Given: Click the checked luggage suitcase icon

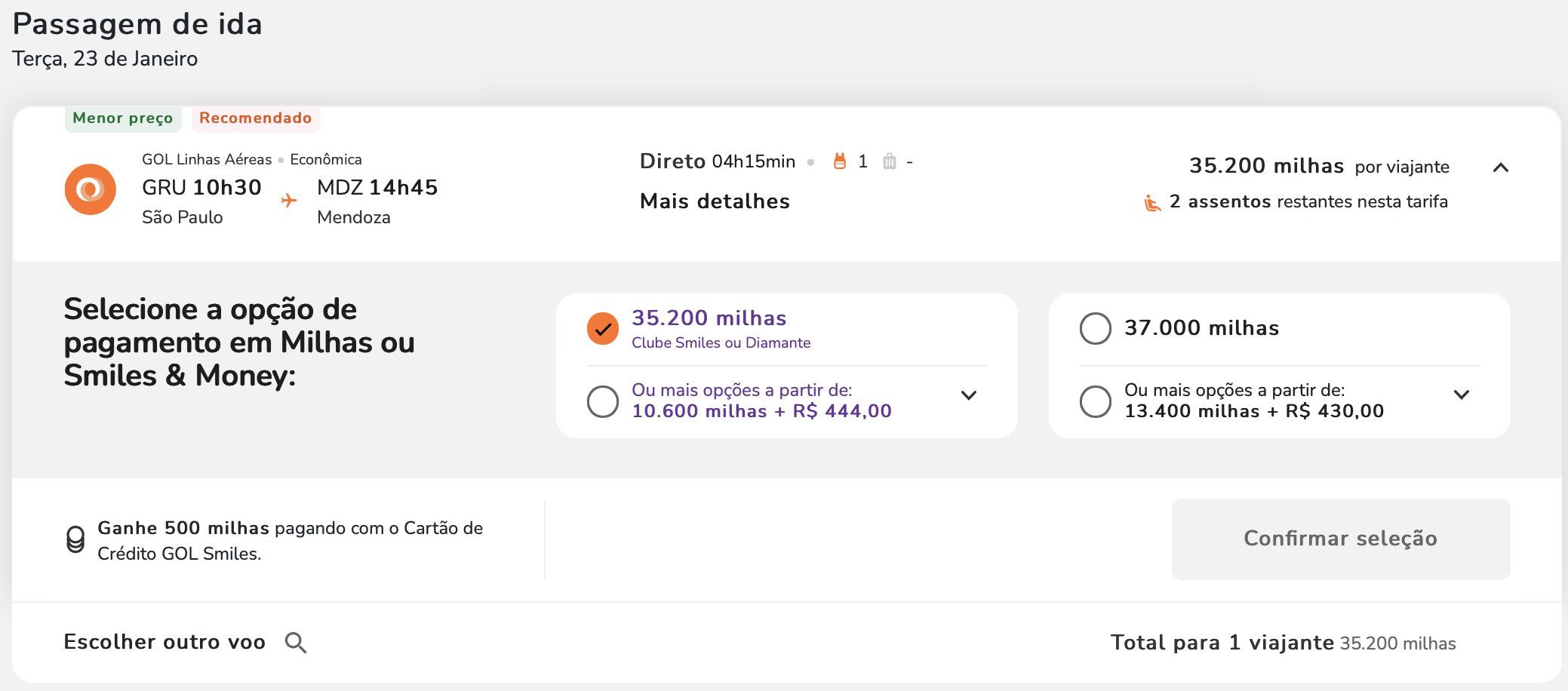Looking at the screenshot, I should pos(890,161).
